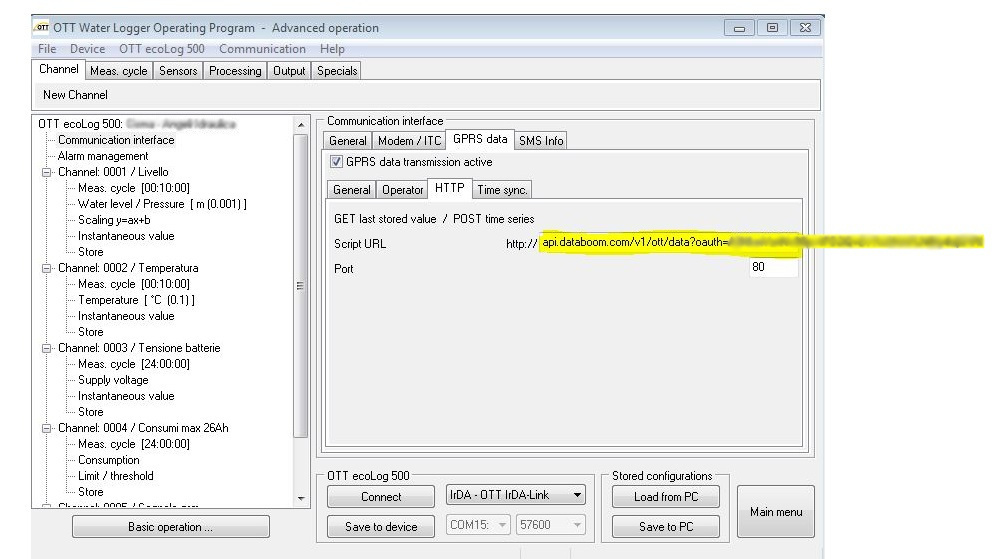Open General sub-tab under GPRS data
Image resolution: width=999 pixels, height=559 pixels.
pyautogui.click(x=351, y=190)
